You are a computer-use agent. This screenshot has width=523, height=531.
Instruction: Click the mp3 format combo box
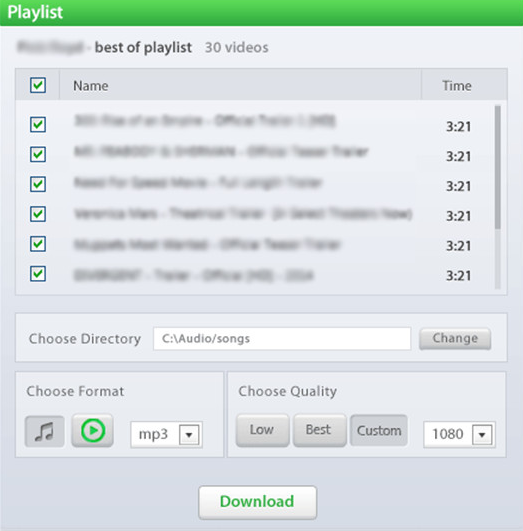tap(167, 434)
